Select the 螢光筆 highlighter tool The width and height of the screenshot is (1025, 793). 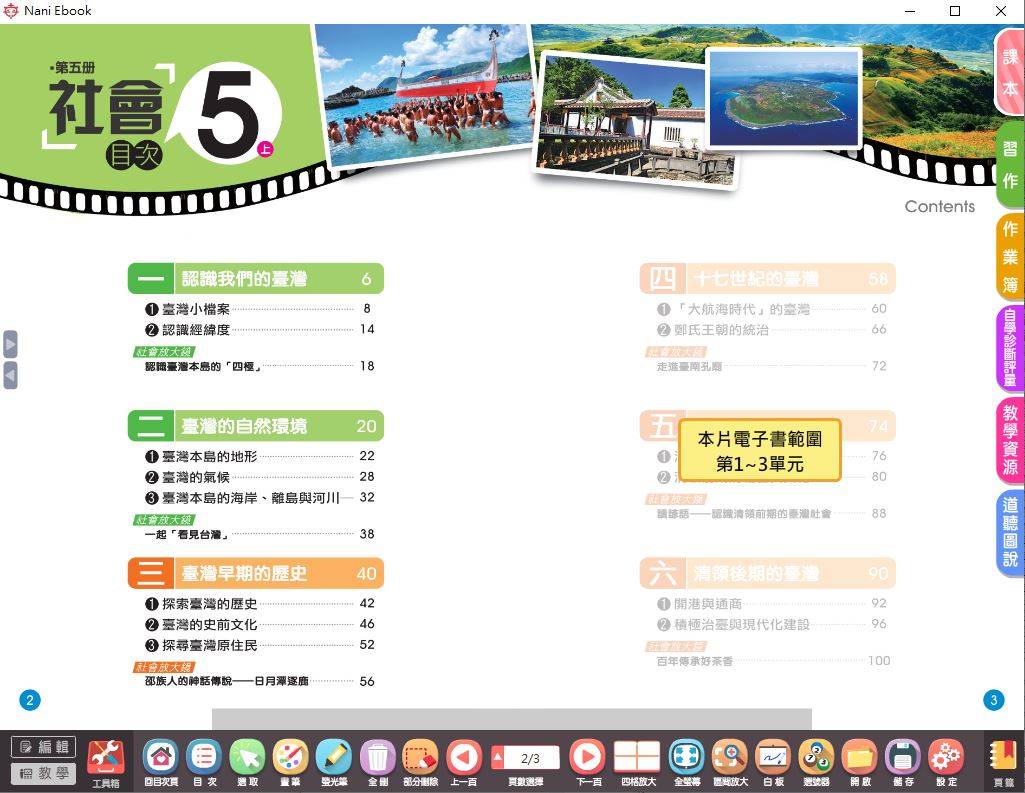click(x=334, y=762)
